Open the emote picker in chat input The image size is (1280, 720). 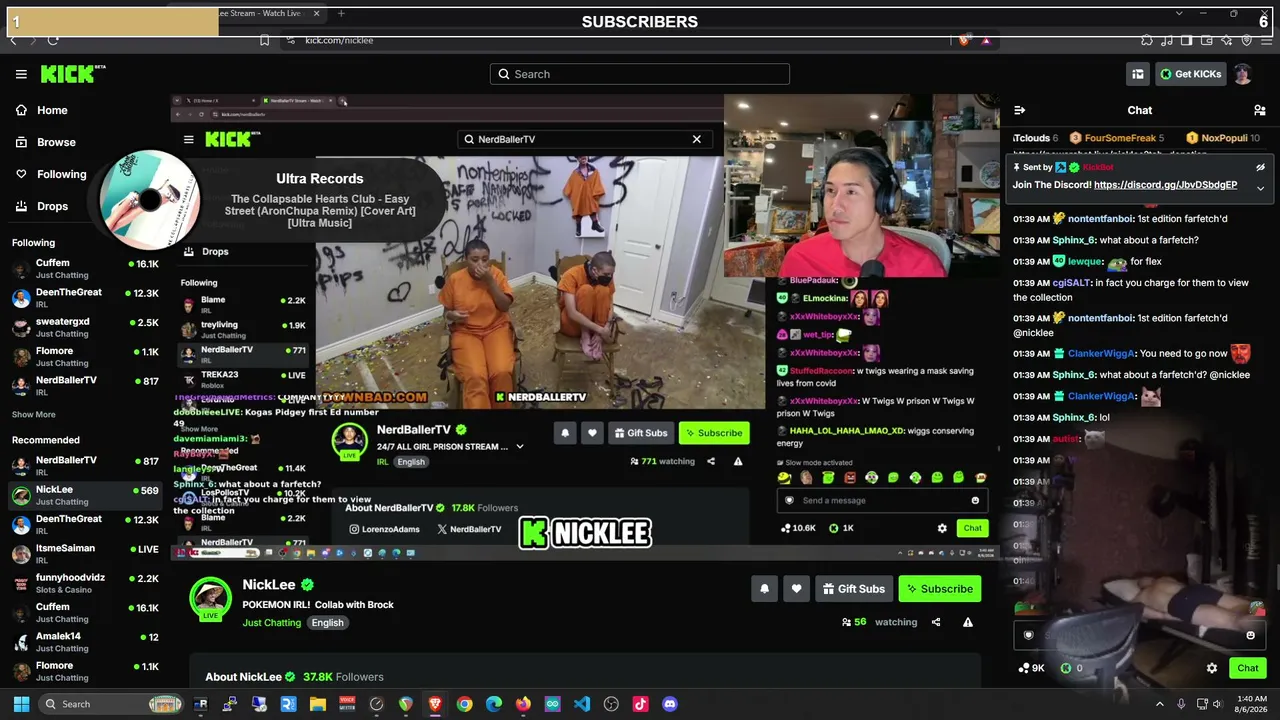tap(1250, 635)
